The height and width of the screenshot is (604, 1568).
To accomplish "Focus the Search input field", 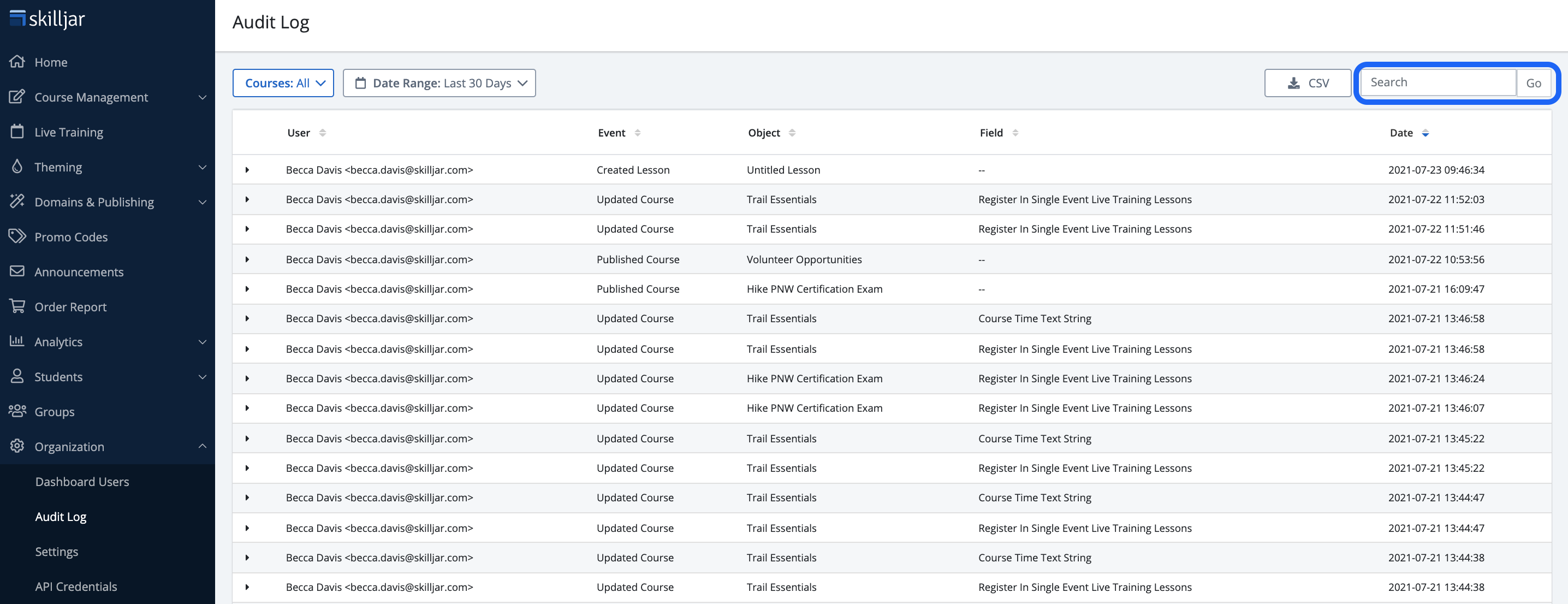I will pyautogui.click(x=1438, y=83).
